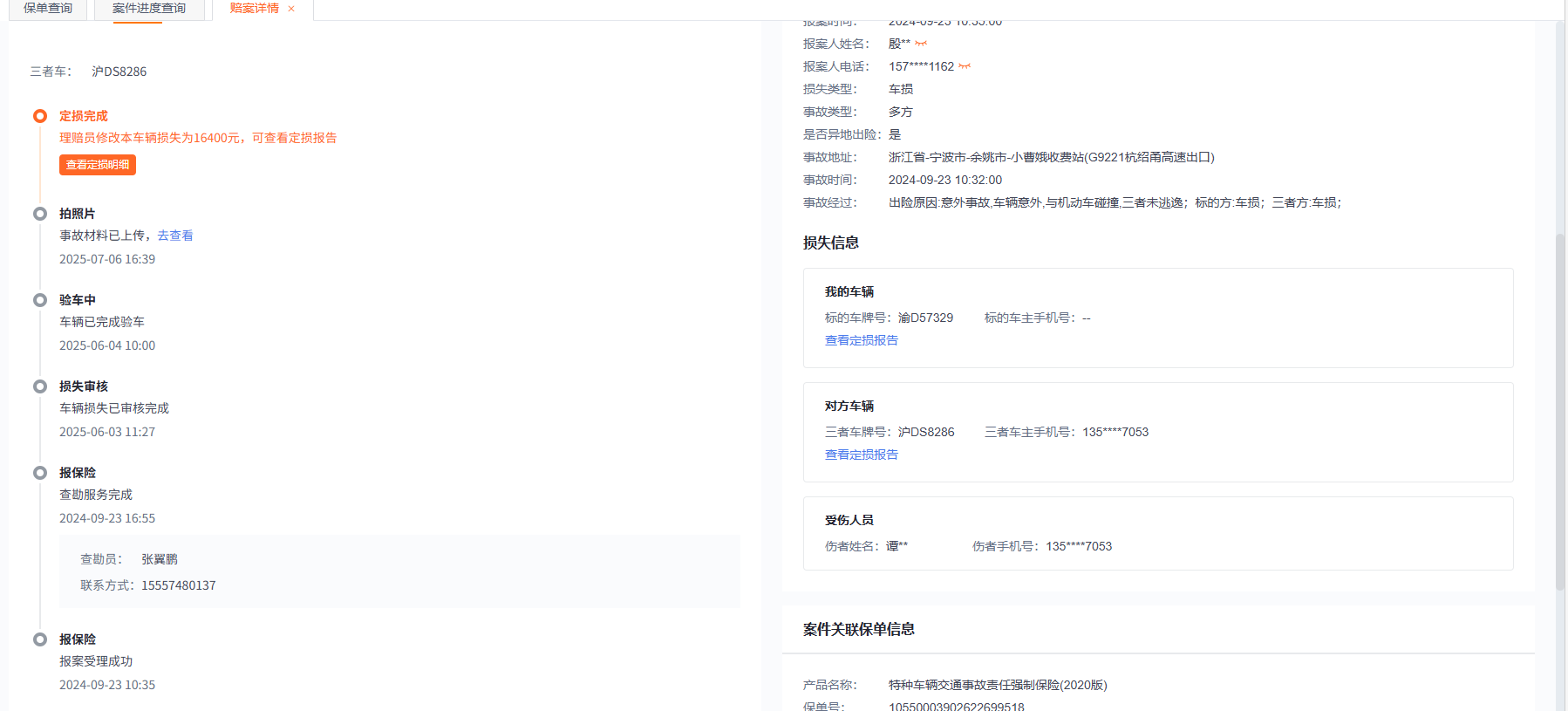Click the orange 查看定损明细 button
This screenshot has height=711, width=1568.
pyautogui.click(x=98, y=165)
